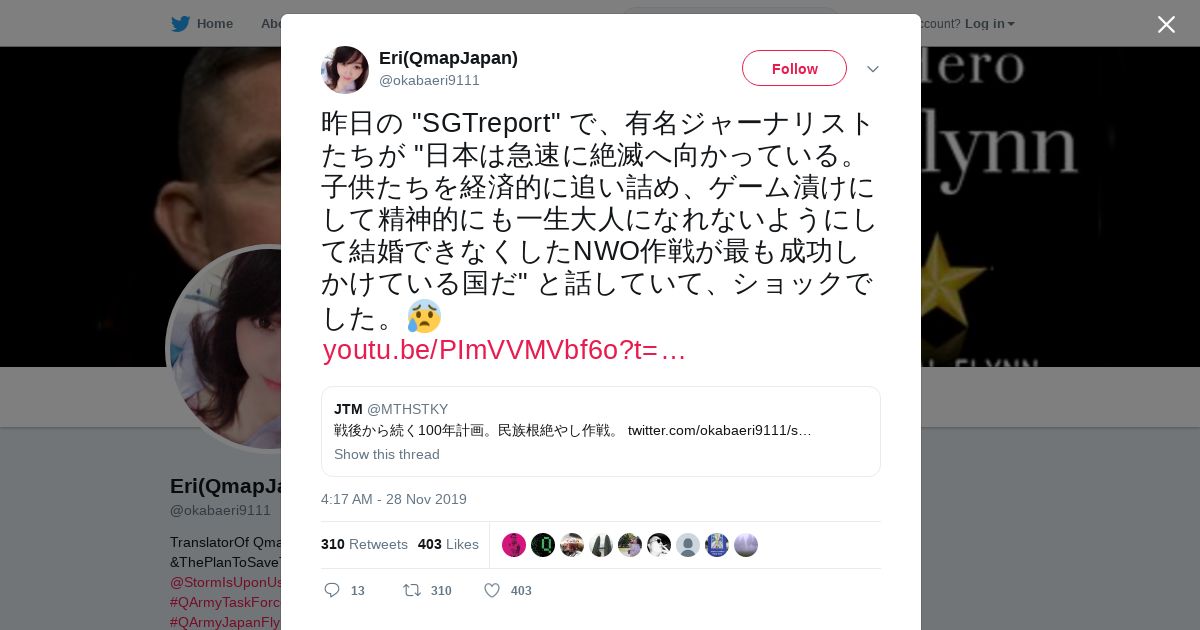Click the 4:17 AM tweet timestamp

tap(394, 499)
